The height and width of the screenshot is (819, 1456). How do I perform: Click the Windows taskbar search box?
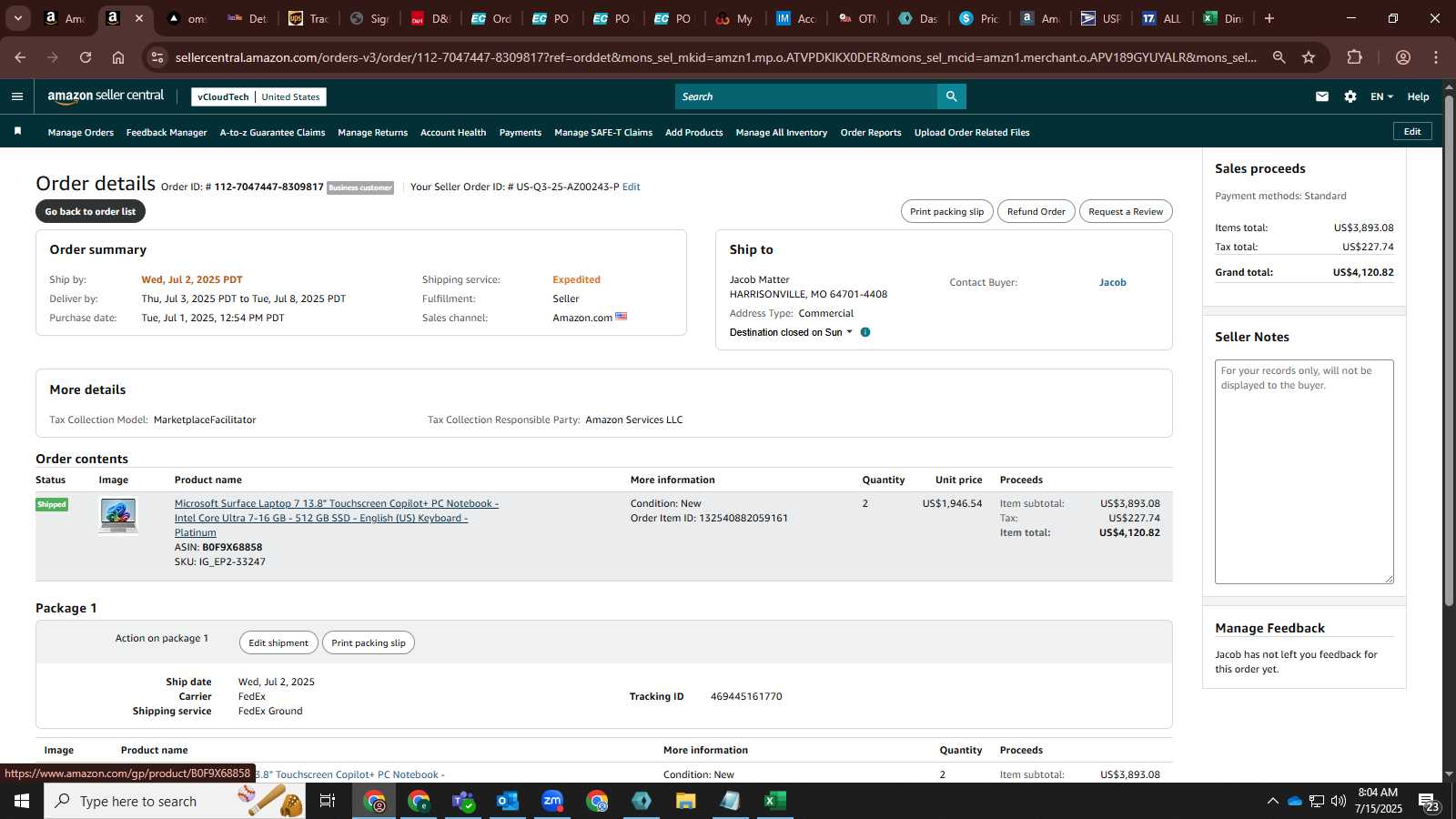(x=175, y=801)
